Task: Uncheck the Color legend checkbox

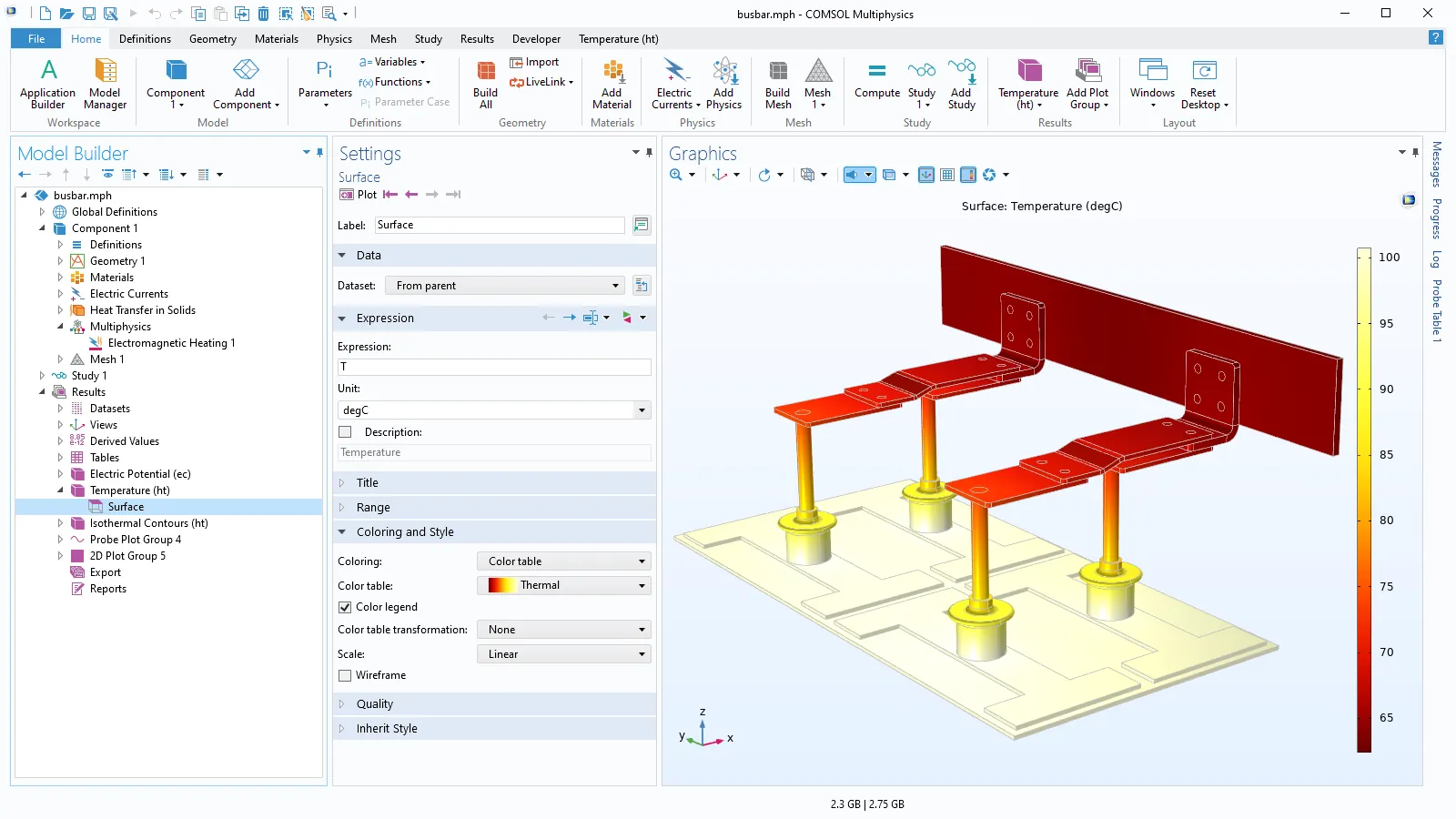Action: click(345, 607)
